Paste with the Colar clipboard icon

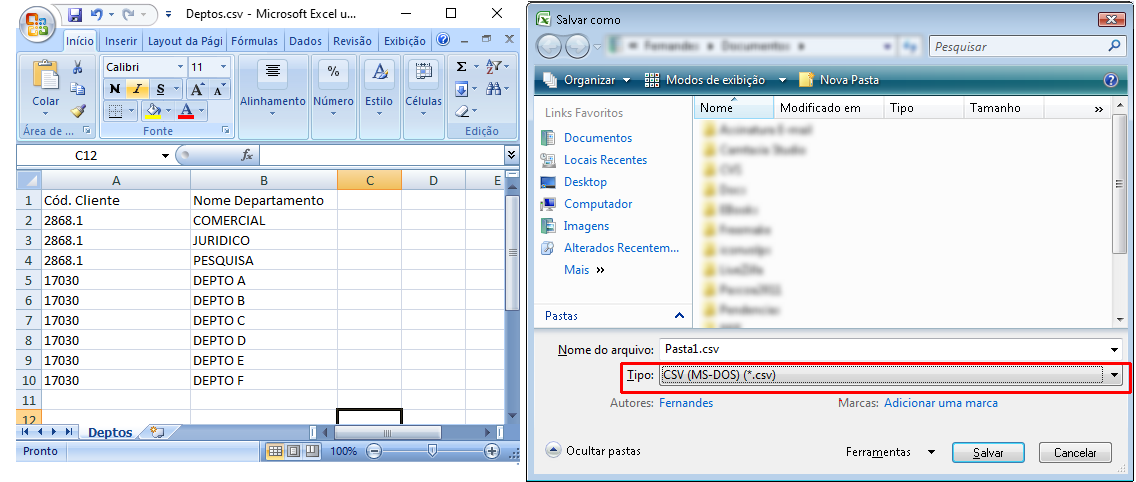click(x=46, y=75)
